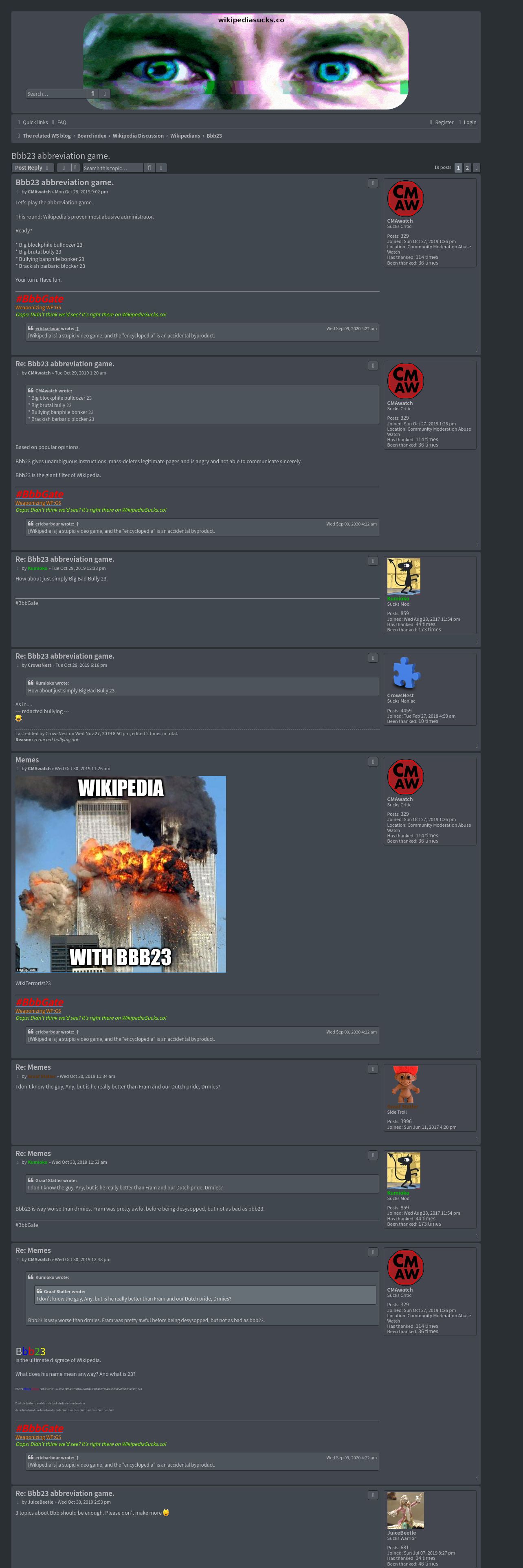The height and width of the screenshot is (1568, 523).
Task: Expand the Quick links menu
Action: point(33,123)
